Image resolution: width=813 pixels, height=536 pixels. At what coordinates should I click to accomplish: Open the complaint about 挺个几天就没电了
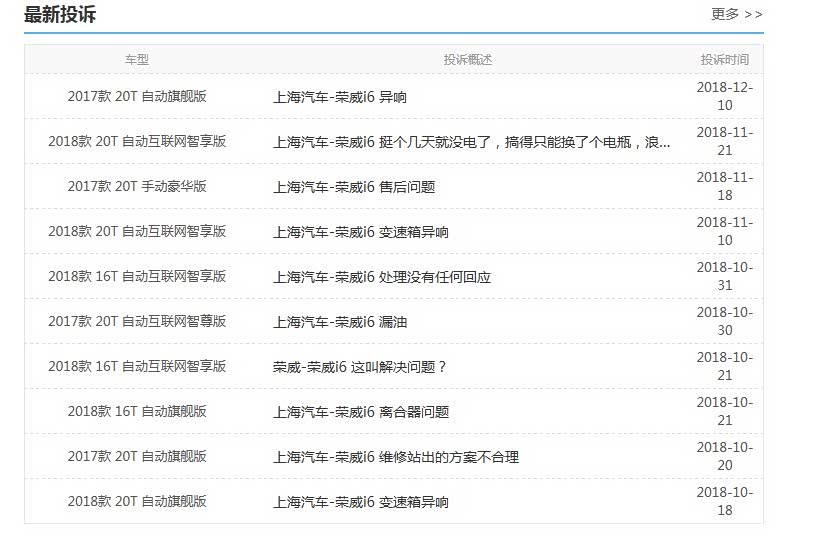(x=471, y=142)
